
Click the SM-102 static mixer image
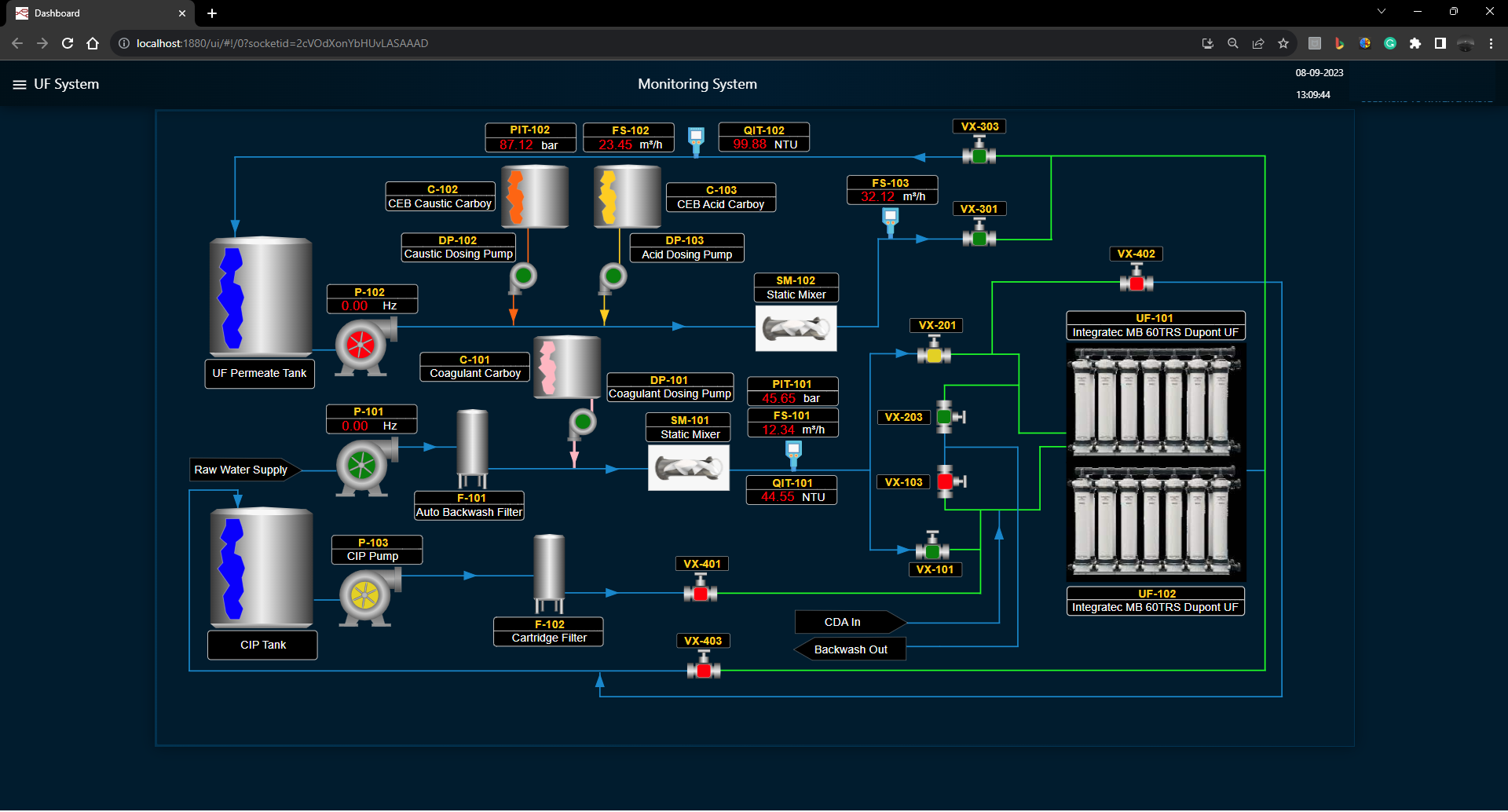pos(796,328)
